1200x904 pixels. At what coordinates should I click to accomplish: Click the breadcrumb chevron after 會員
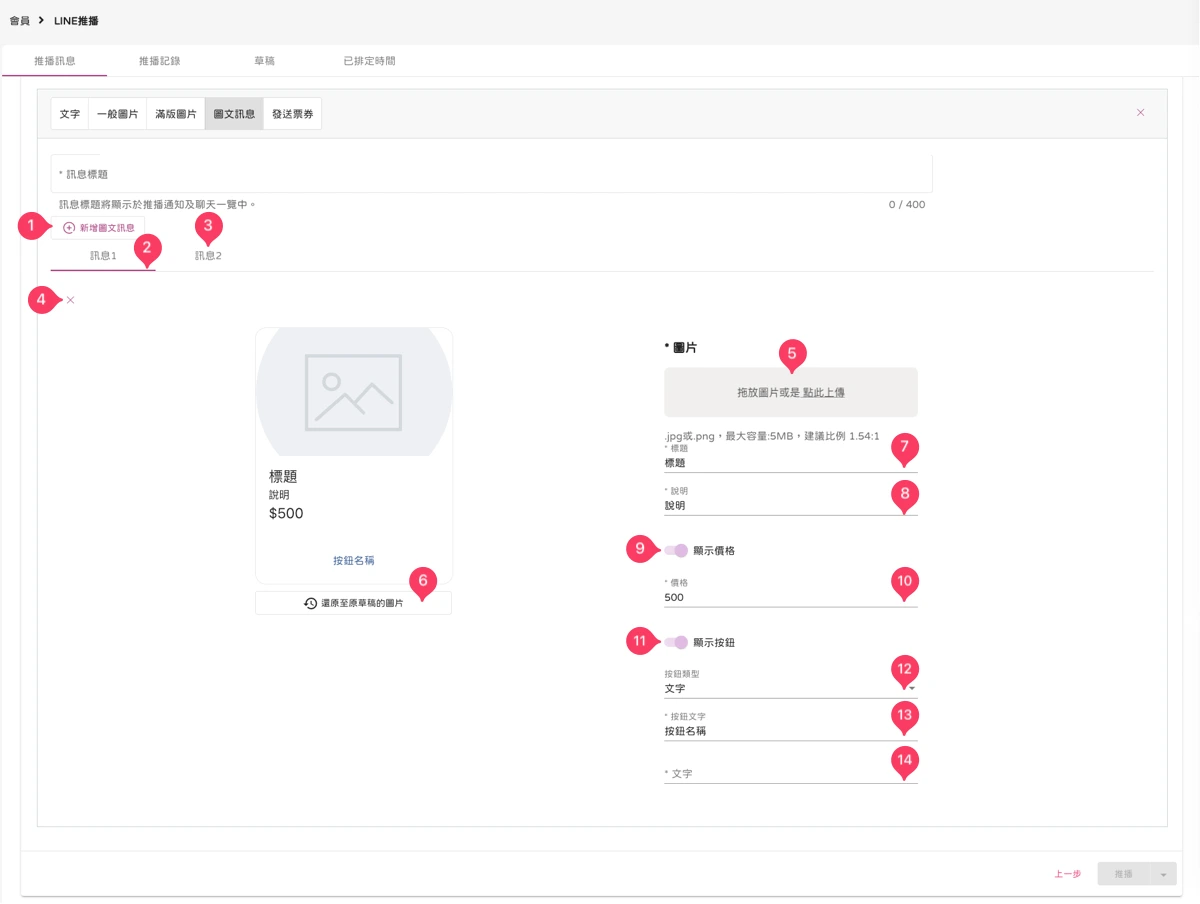click(42, 20)
